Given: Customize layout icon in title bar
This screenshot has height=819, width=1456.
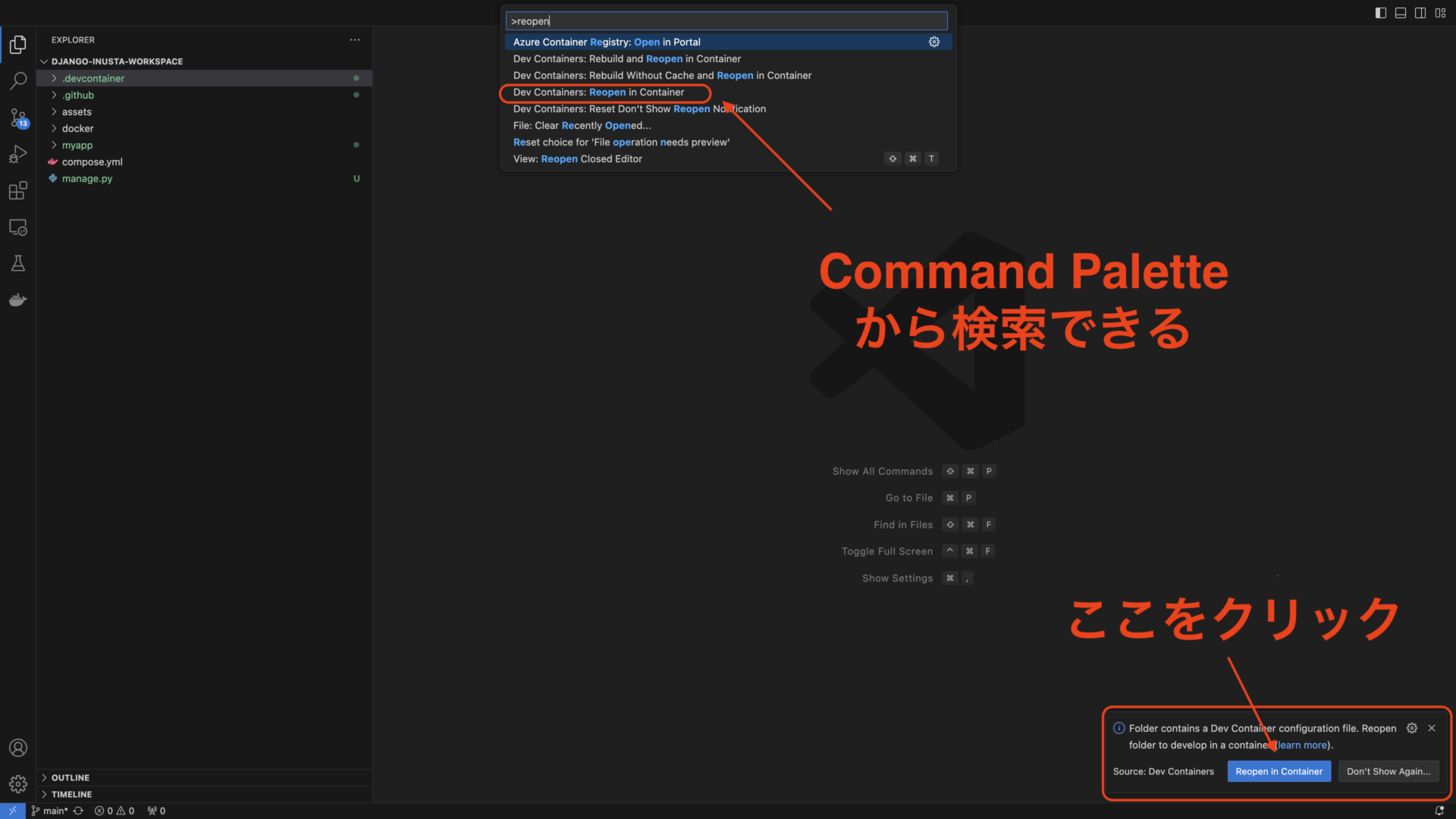Looking at the screenshot, I should [x=1440, y=13].
